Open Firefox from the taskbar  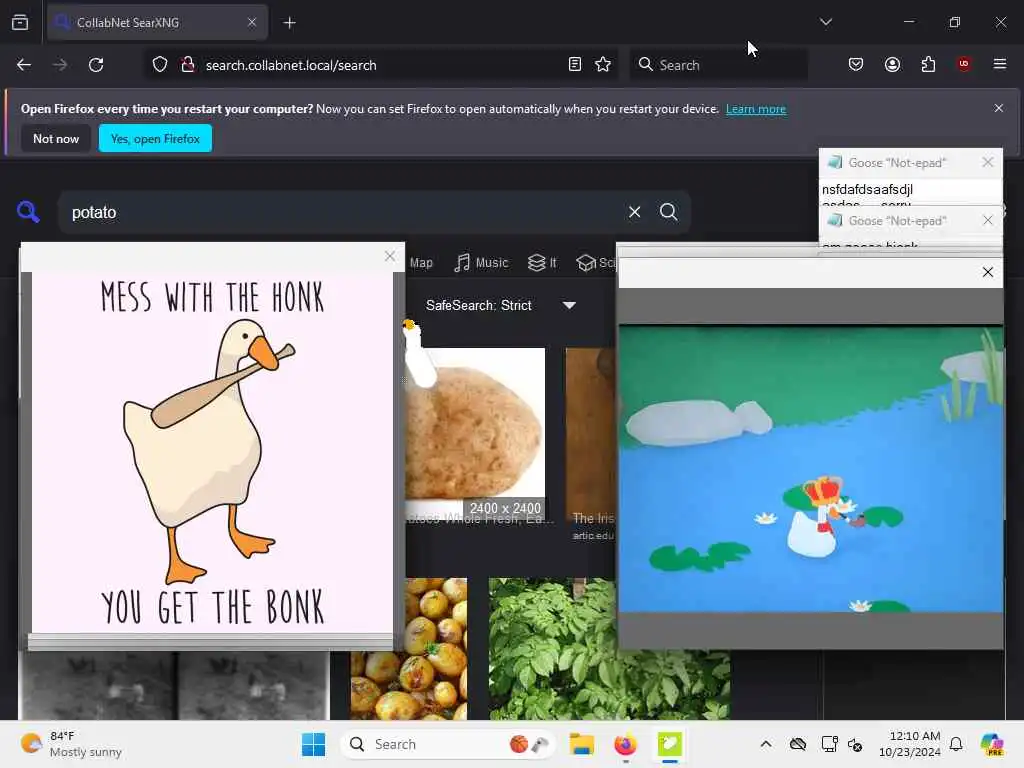(x=625, y=744)
